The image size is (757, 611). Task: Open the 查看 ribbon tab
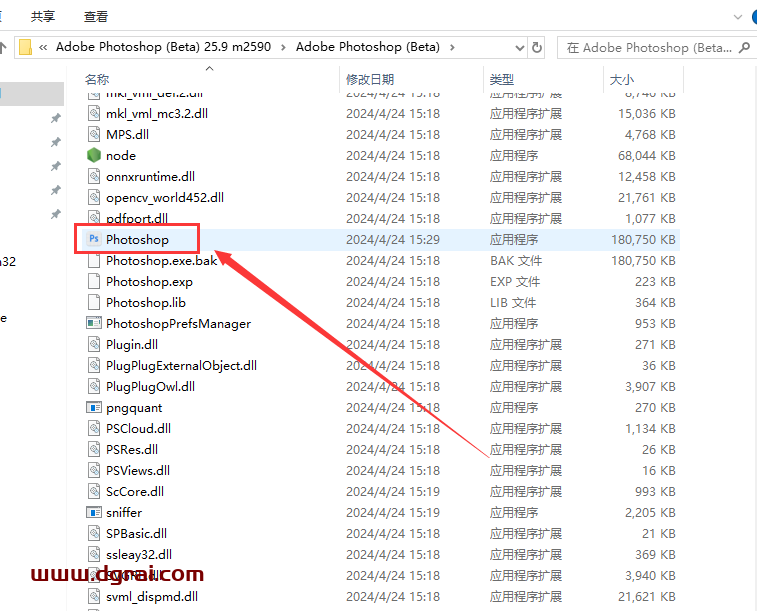(x=96, y=16)
